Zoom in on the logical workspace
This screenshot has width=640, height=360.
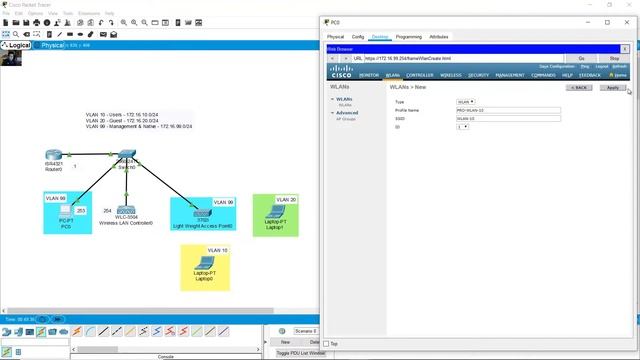[x=124, y=23]
